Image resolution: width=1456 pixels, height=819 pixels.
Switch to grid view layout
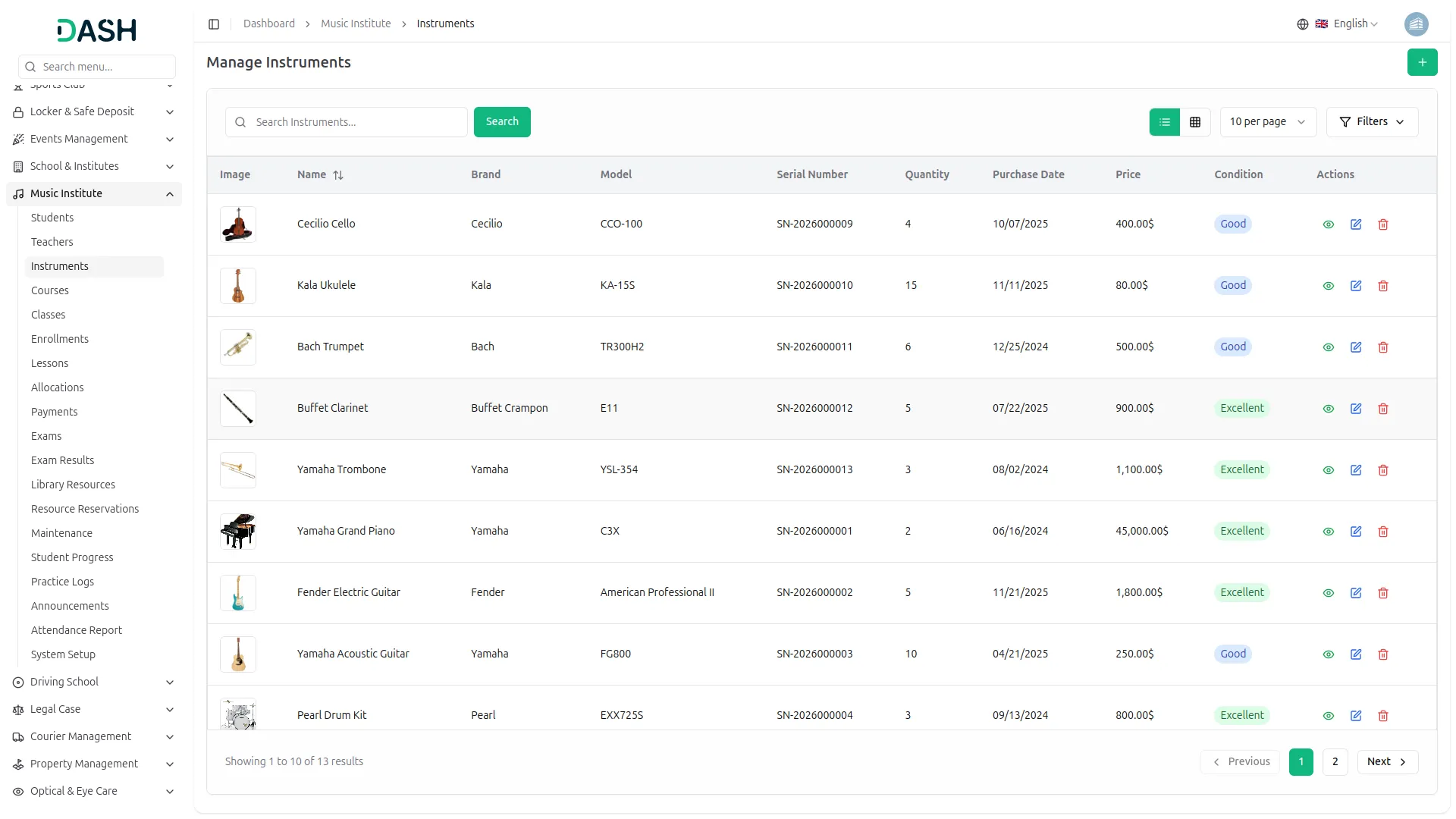tap(1195, 122)
